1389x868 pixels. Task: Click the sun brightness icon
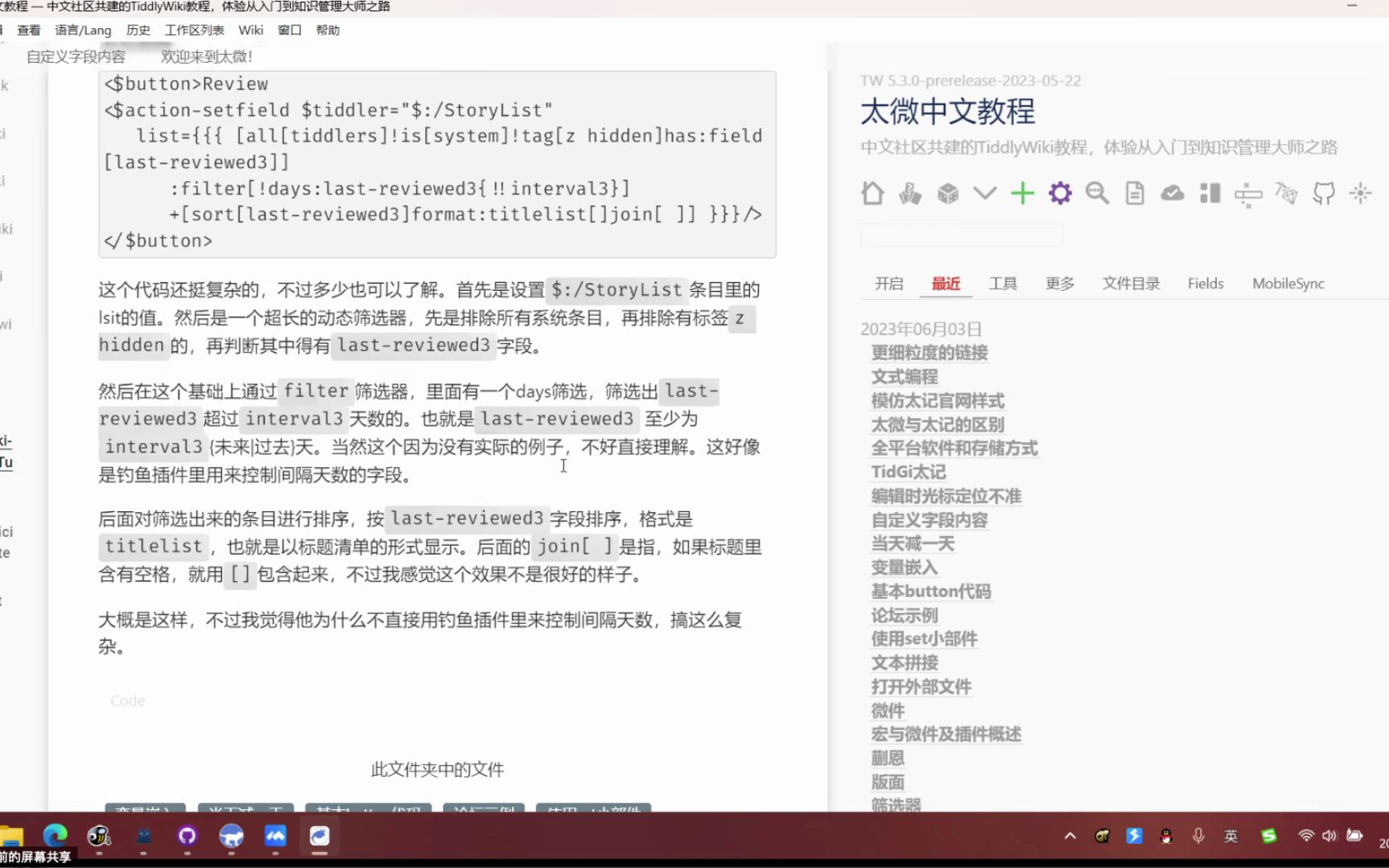[x=1361, y=193]
